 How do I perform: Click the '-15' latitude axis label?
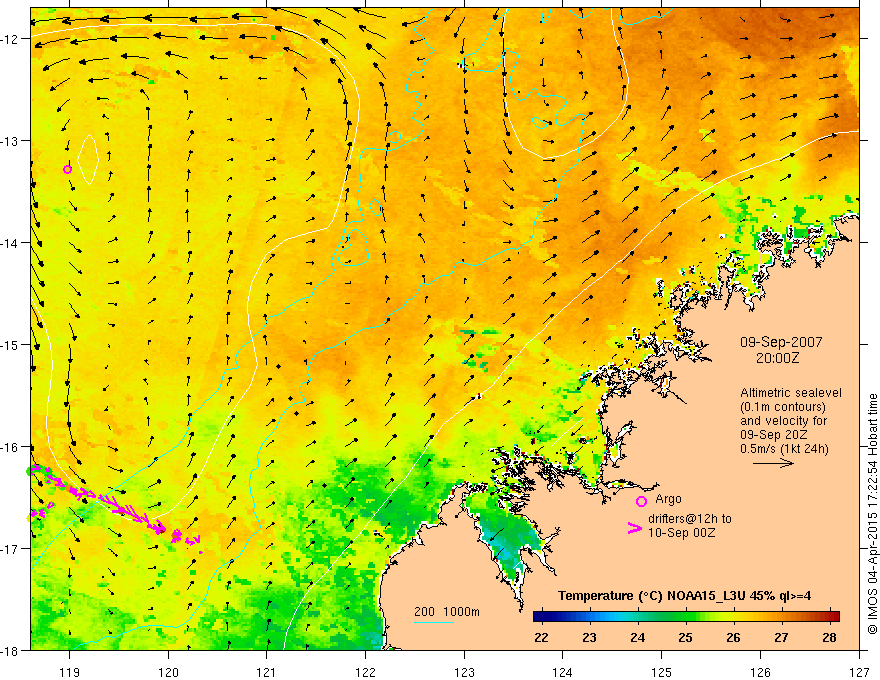tap(11, 344)
